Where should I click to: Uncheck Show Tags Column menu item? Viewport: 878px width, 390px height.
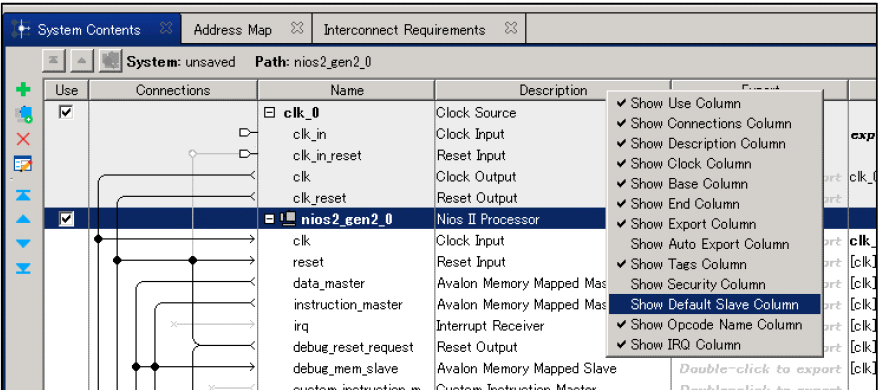(x=688, y=264)
